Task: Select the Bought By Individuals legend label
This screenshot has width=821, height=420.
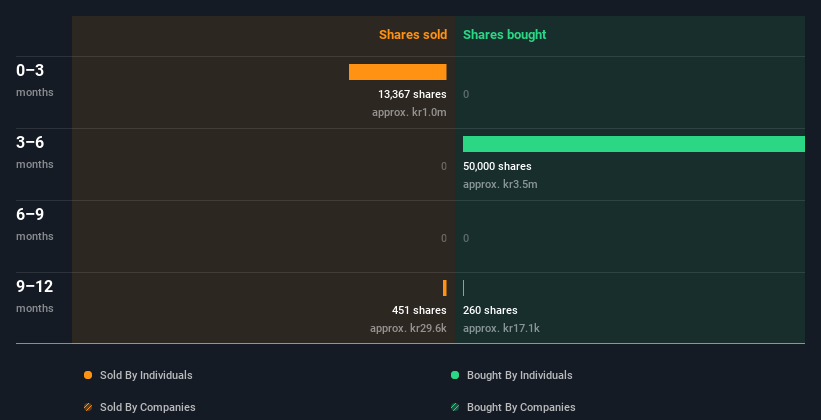Action: [519, 375]
